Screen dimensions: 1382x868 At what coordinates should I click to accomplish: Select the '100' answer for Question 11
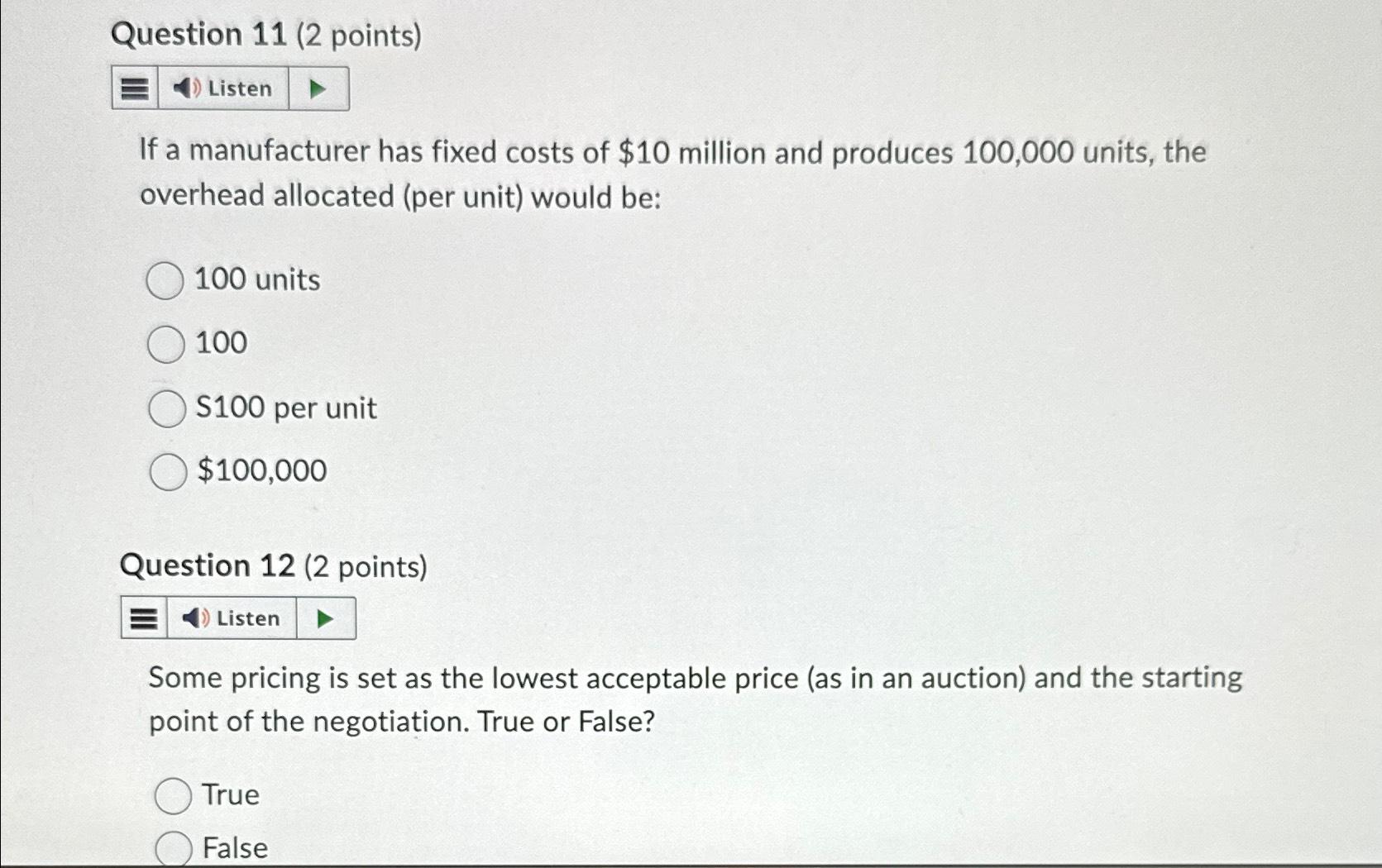pyautogui.click(x=168, y=344)
